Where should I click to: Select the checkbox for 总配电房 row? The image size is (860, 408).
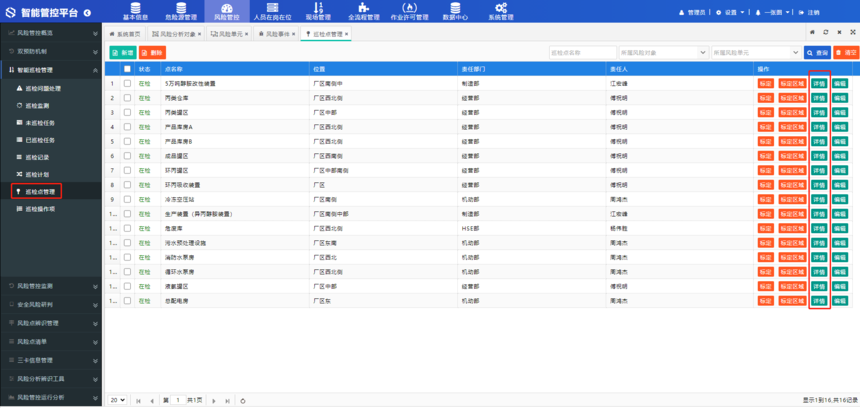[x=127, y=301]
